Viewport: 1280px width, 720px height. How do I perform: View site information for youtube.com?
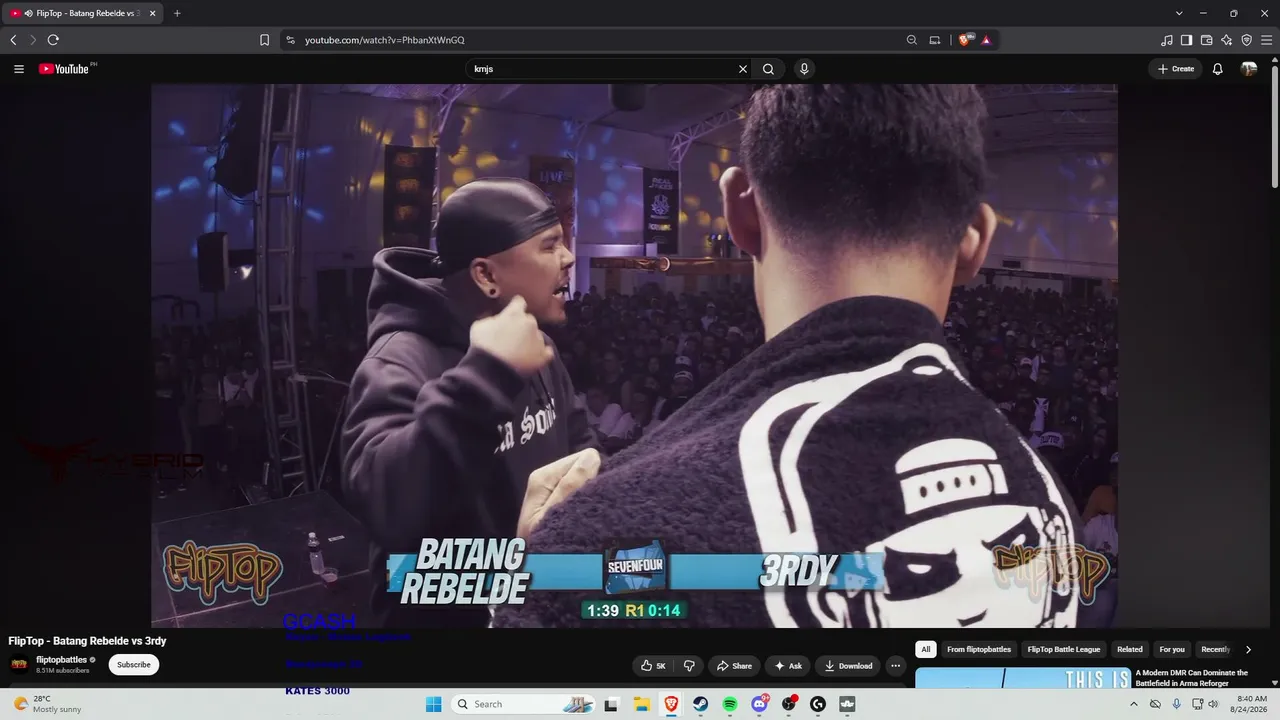291,40
